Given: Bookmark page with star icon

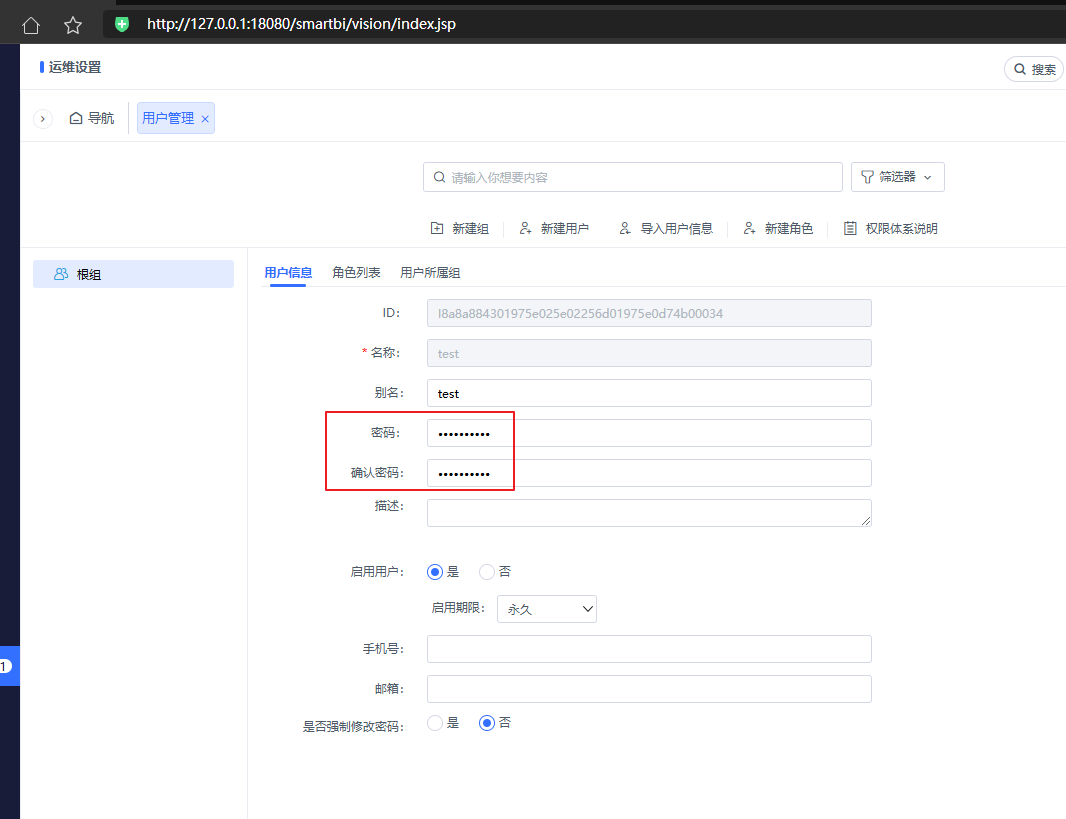Looking at the screenshot, I should click(73, 25).
